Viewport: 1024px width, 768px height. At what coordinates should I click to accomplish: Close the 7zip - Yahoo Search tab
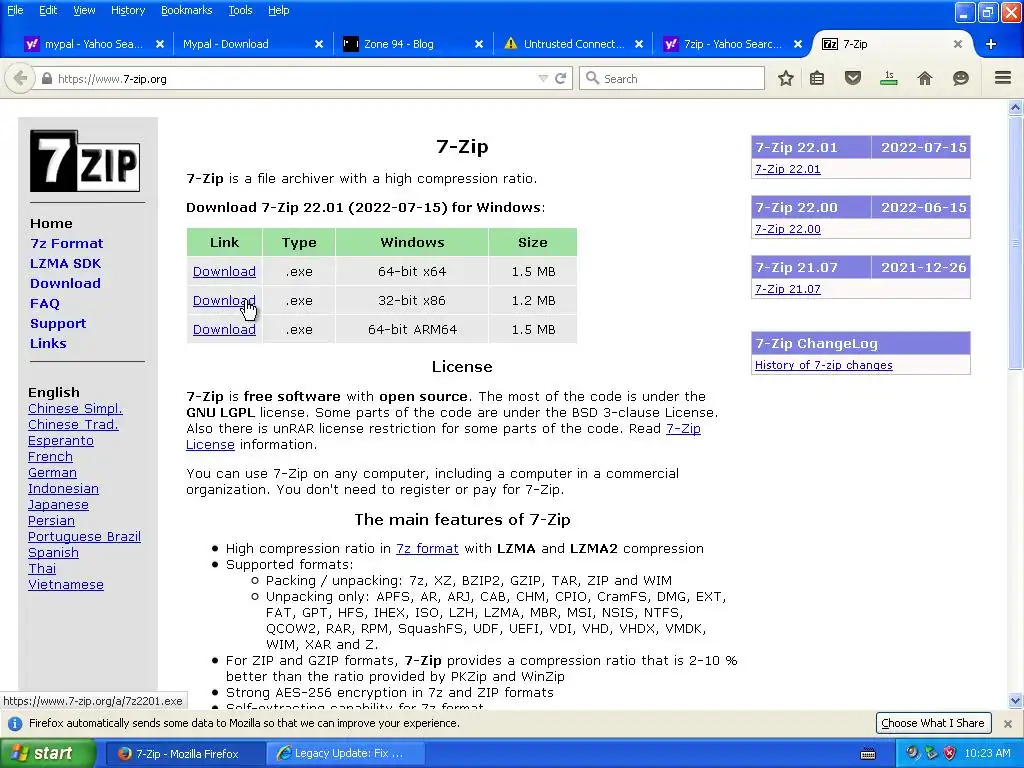tap(798, 44)
